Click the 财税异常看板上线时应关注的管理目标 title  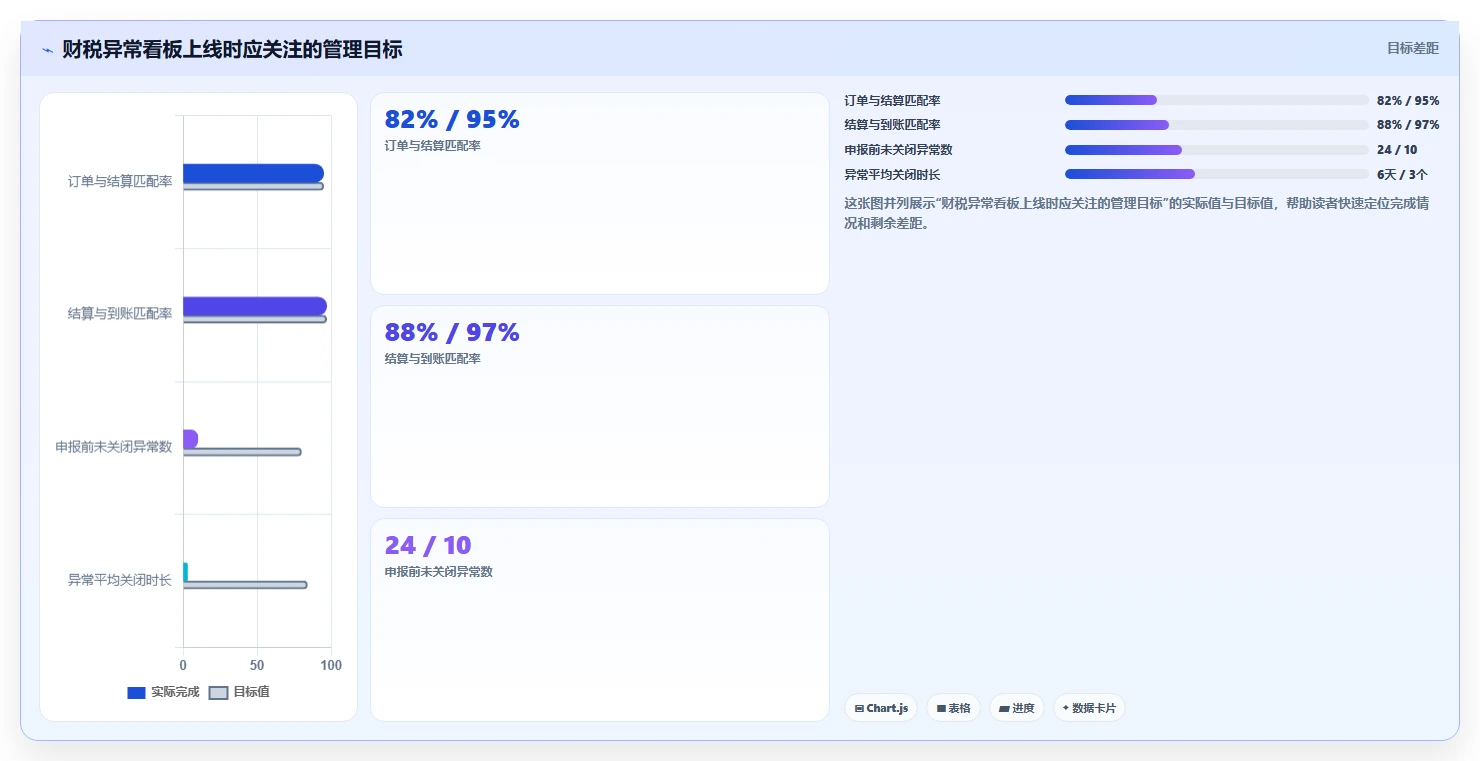[x=232, y=49]
